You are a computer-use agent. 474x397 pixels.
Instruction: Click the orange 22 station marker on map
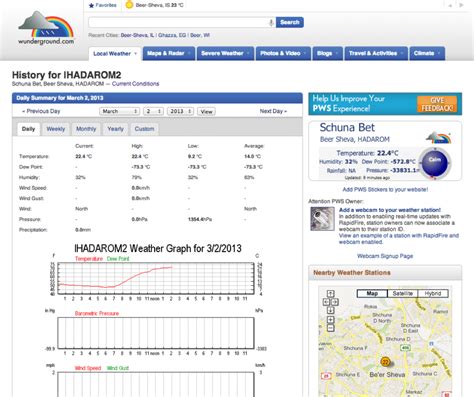[x=385, y=362]
